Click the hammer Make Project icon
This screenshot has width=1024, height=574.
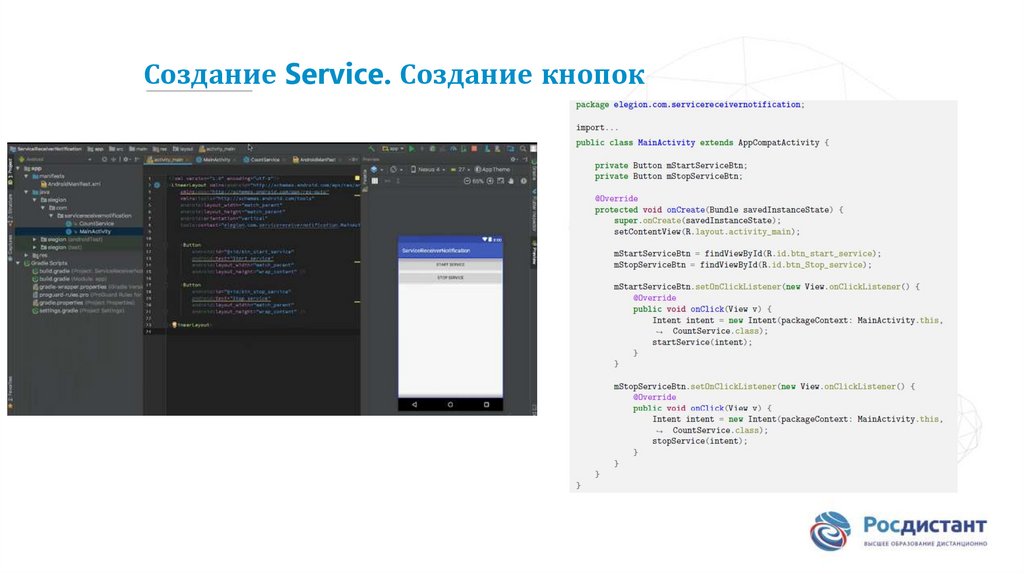[x=371, y=149]
